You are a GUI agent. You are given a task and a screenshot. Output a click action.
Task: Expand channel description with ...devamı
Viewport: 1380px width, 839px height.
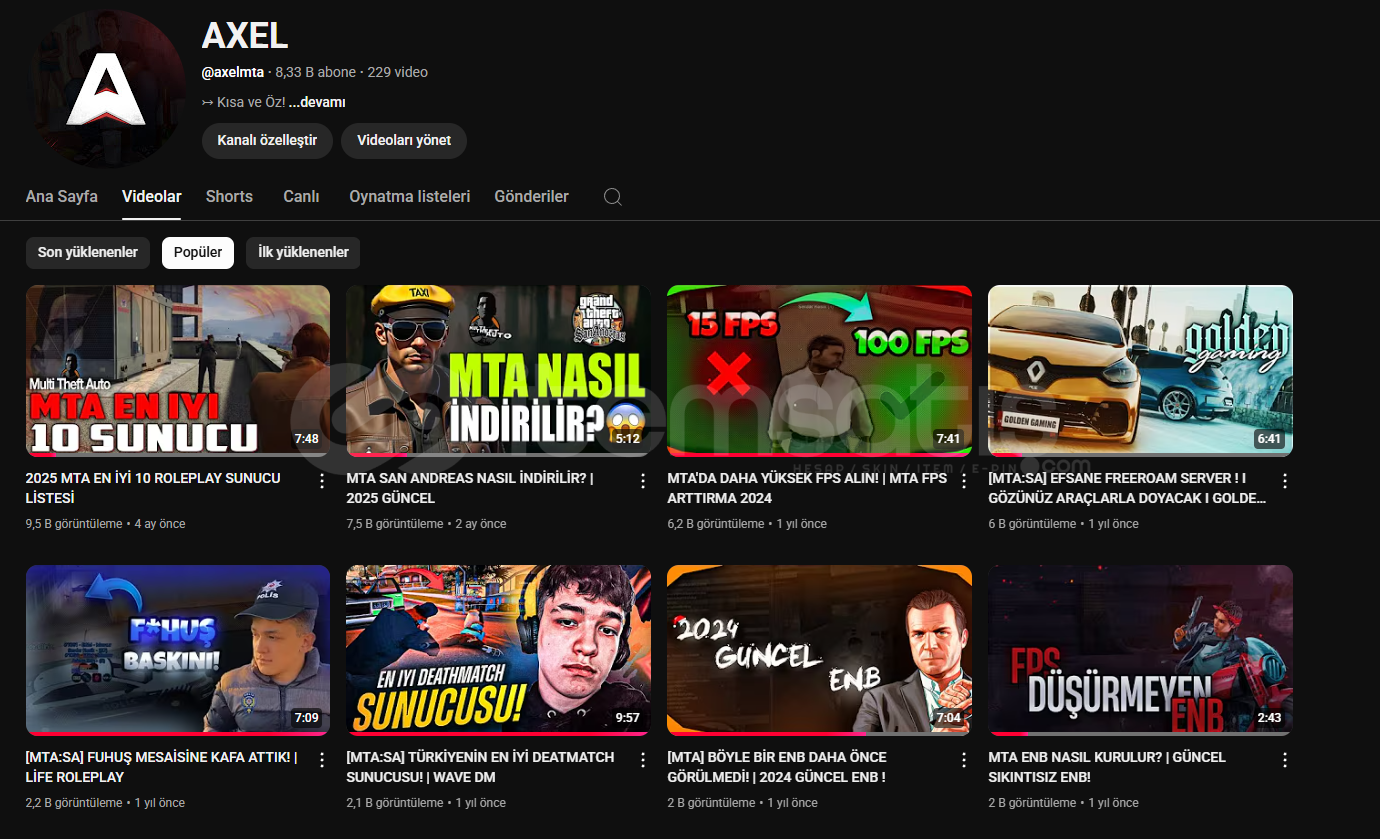tap(317, 102)
